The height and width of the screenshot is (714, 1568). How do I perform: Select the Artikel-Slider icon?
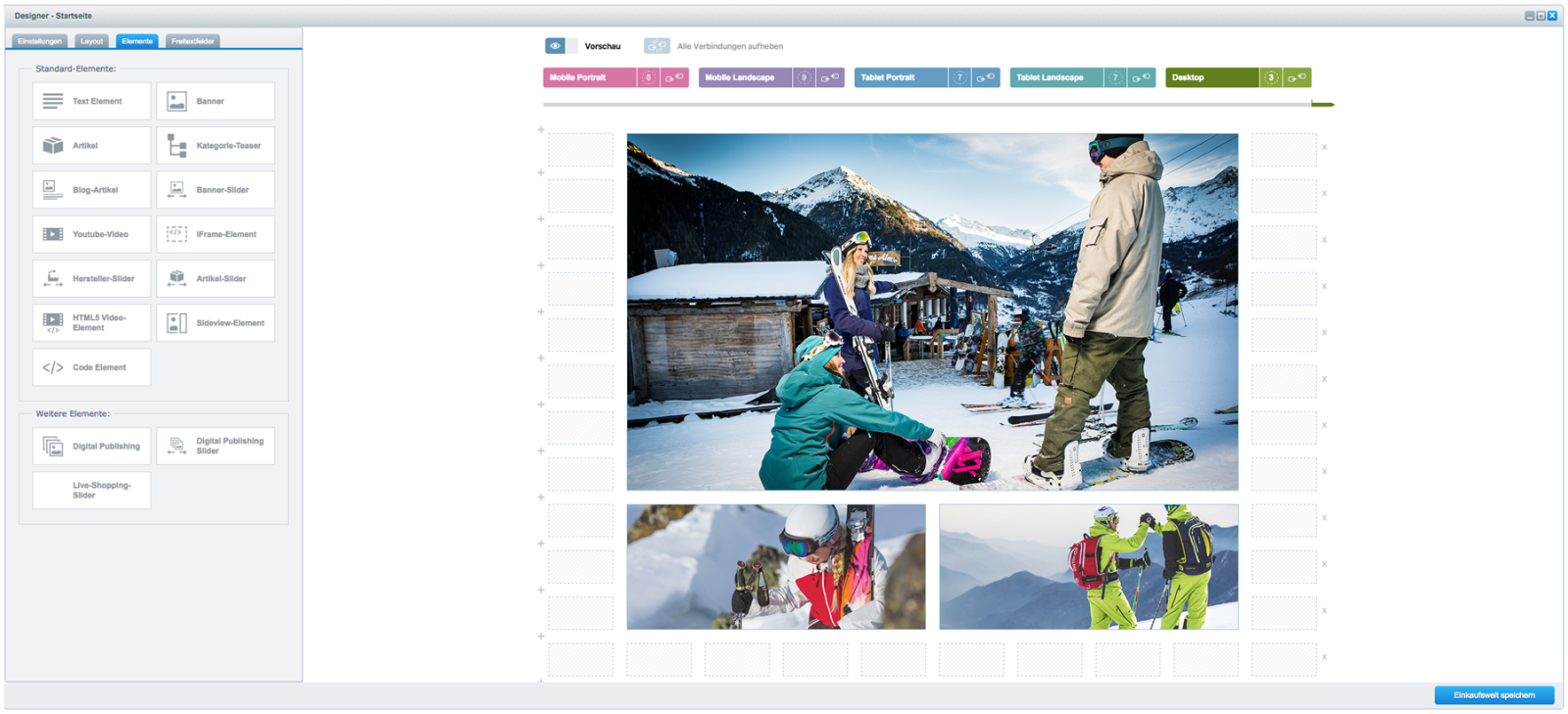point(176,278)
